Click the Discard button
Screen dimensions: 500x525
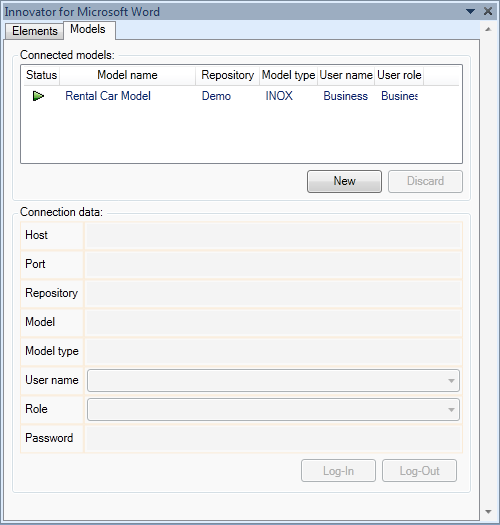425,181
